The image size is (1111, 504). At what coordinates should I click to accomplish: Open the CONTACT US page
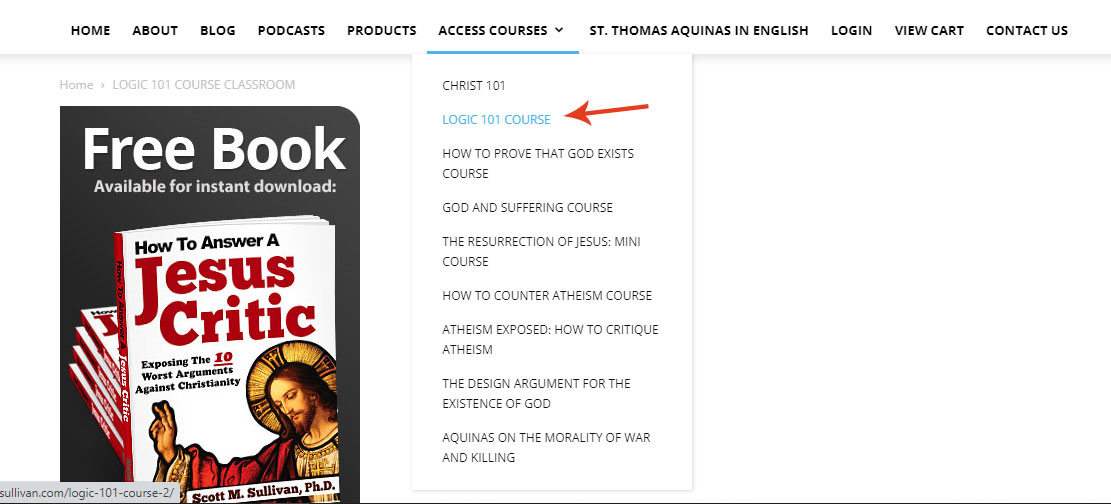(x=1027, y=30)
